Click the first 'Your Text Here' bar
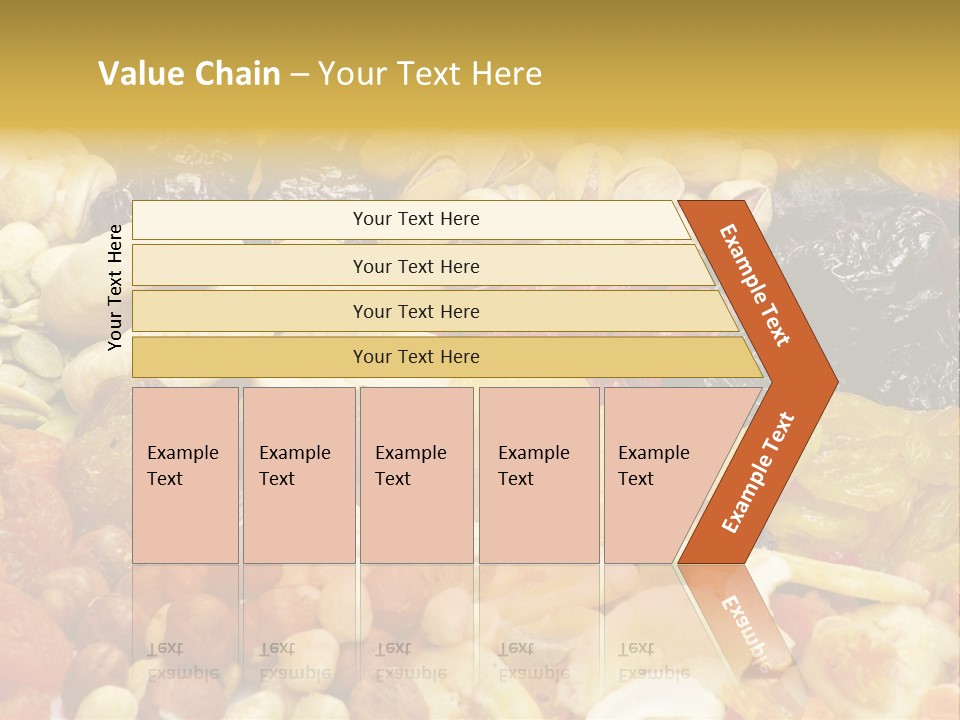The image size is (960, 720). (x=411, y=219)
